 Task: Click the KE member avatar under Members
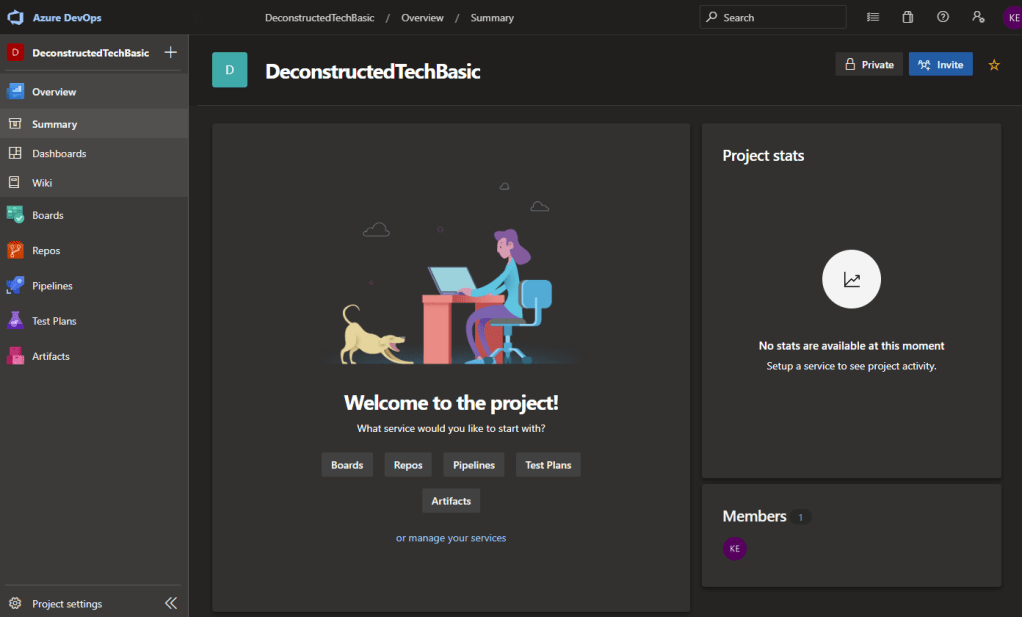735,548
